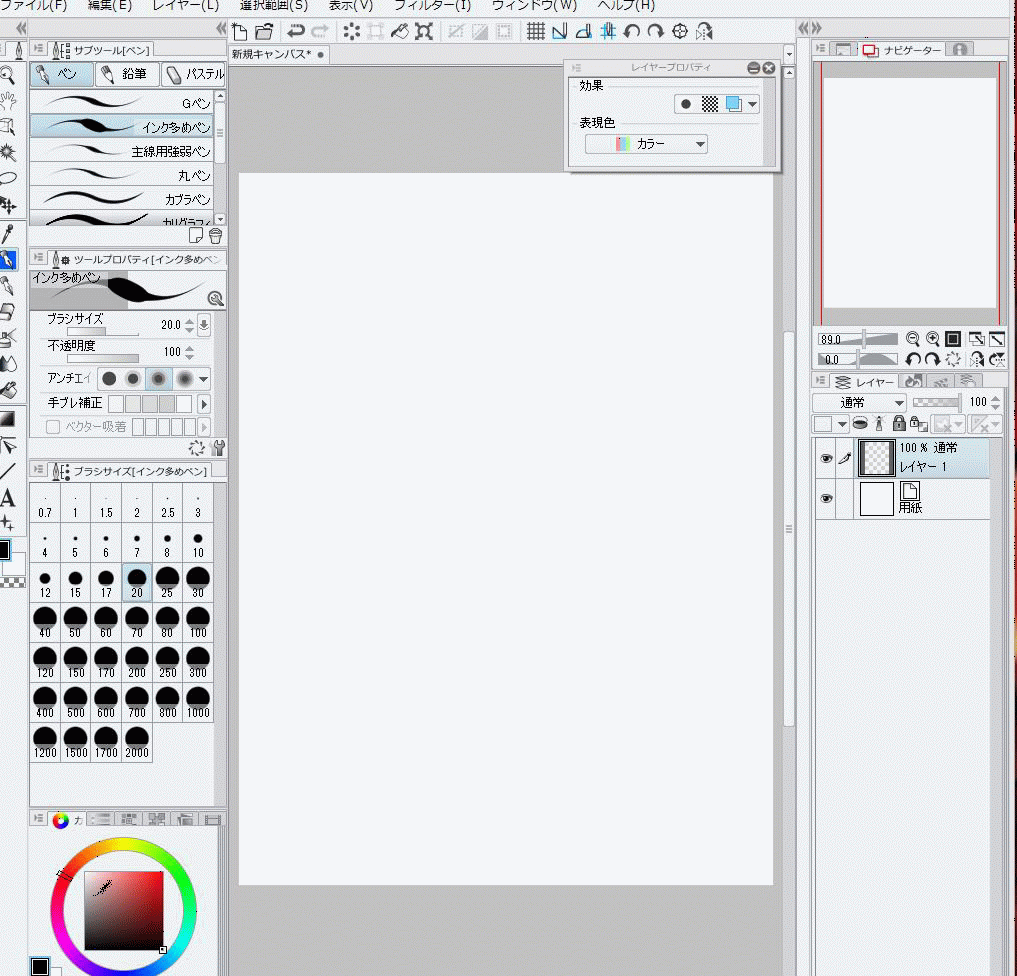Select the Text (A) tool

[8, 499]
